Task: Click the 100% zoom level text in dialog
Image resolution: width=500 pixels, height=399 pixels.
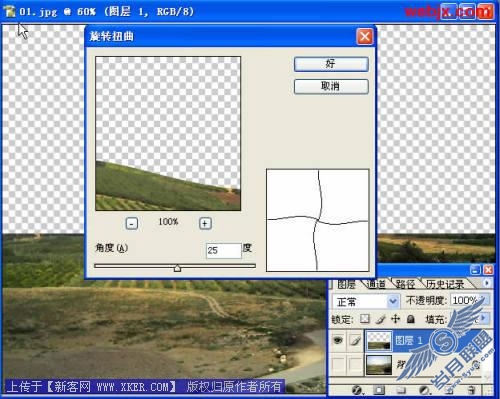Action: (168, 222)
